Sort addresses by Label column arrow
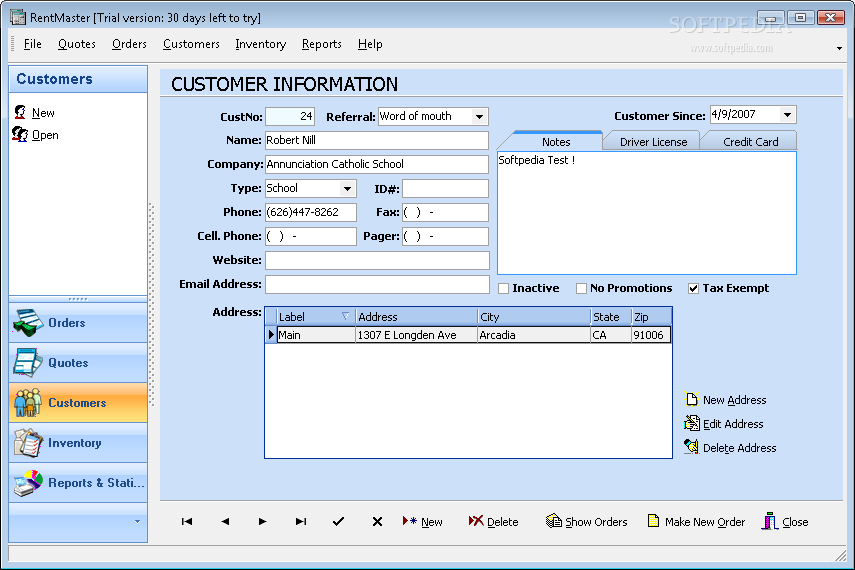Image resolution: width=855 pixels, height=570 pixels. pos(345,316)
